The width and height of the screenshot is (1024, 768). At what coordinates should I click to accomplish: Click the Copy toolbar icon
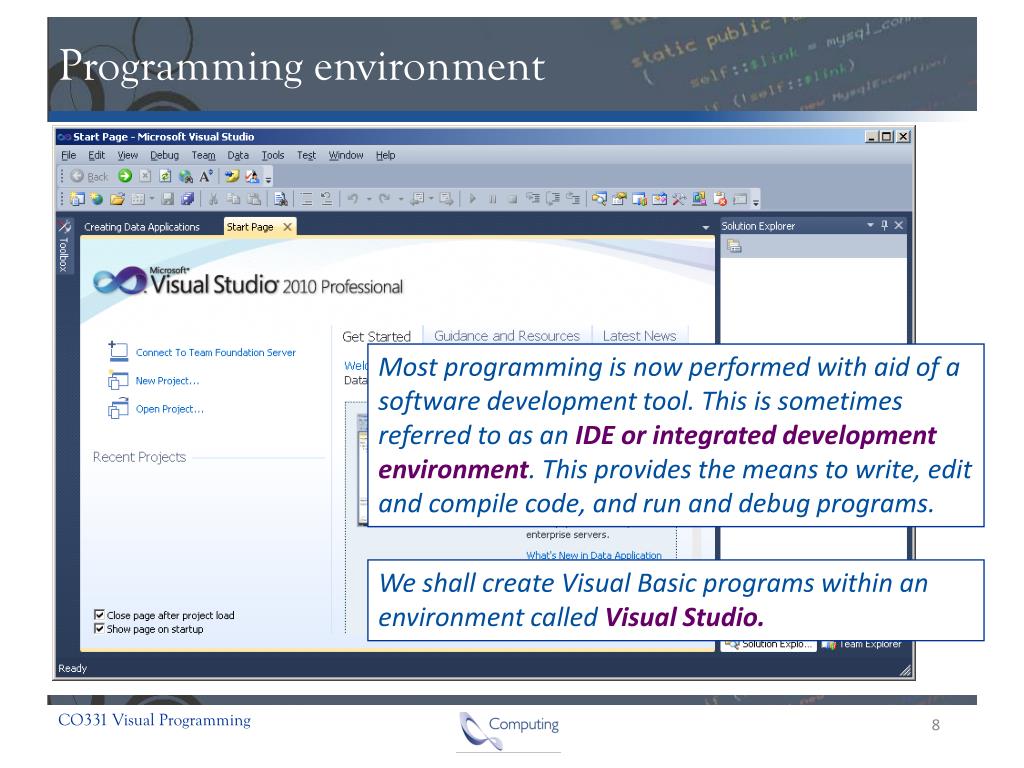[233, 199]
